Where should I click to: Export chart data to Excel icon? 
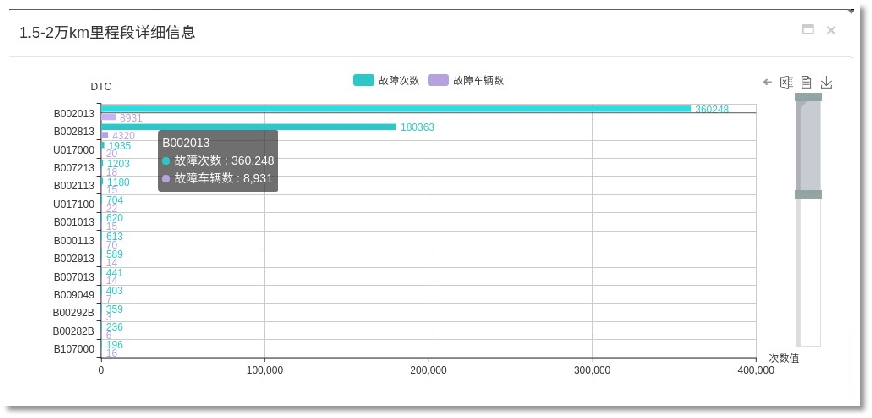click(786, 82)
